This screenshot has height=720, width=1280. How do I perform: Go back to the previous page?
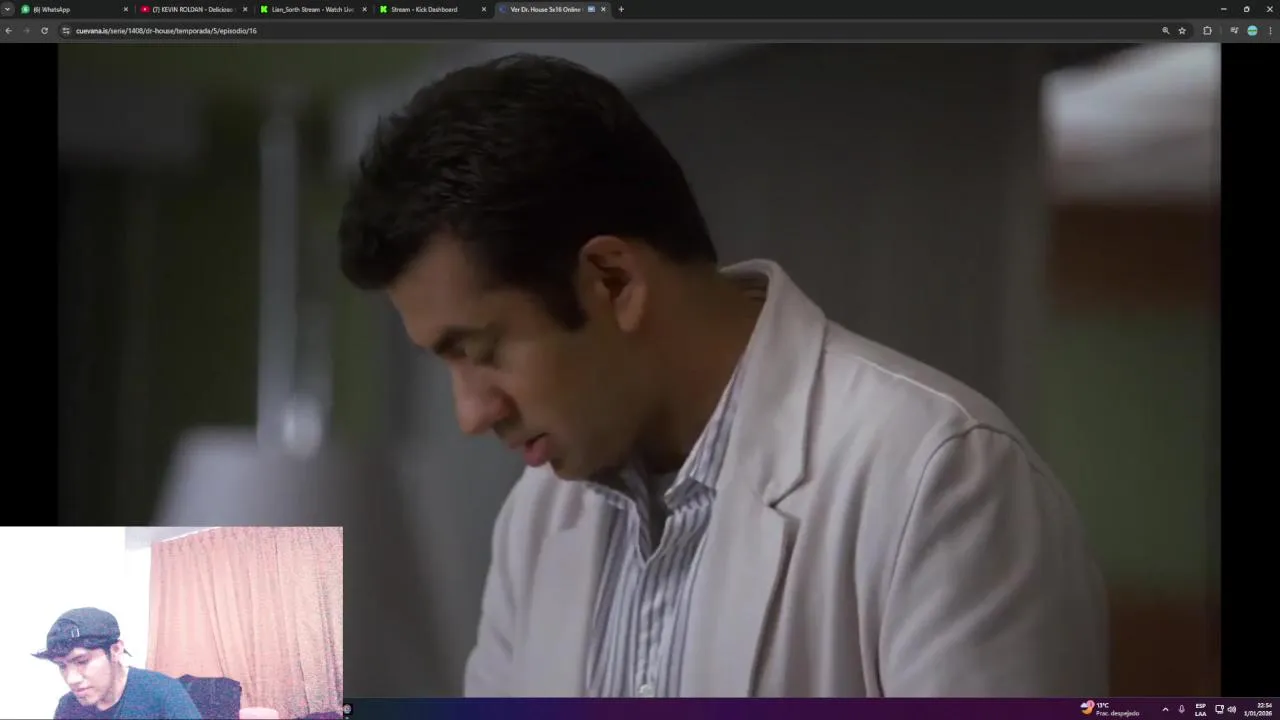(x=8, y=31)
